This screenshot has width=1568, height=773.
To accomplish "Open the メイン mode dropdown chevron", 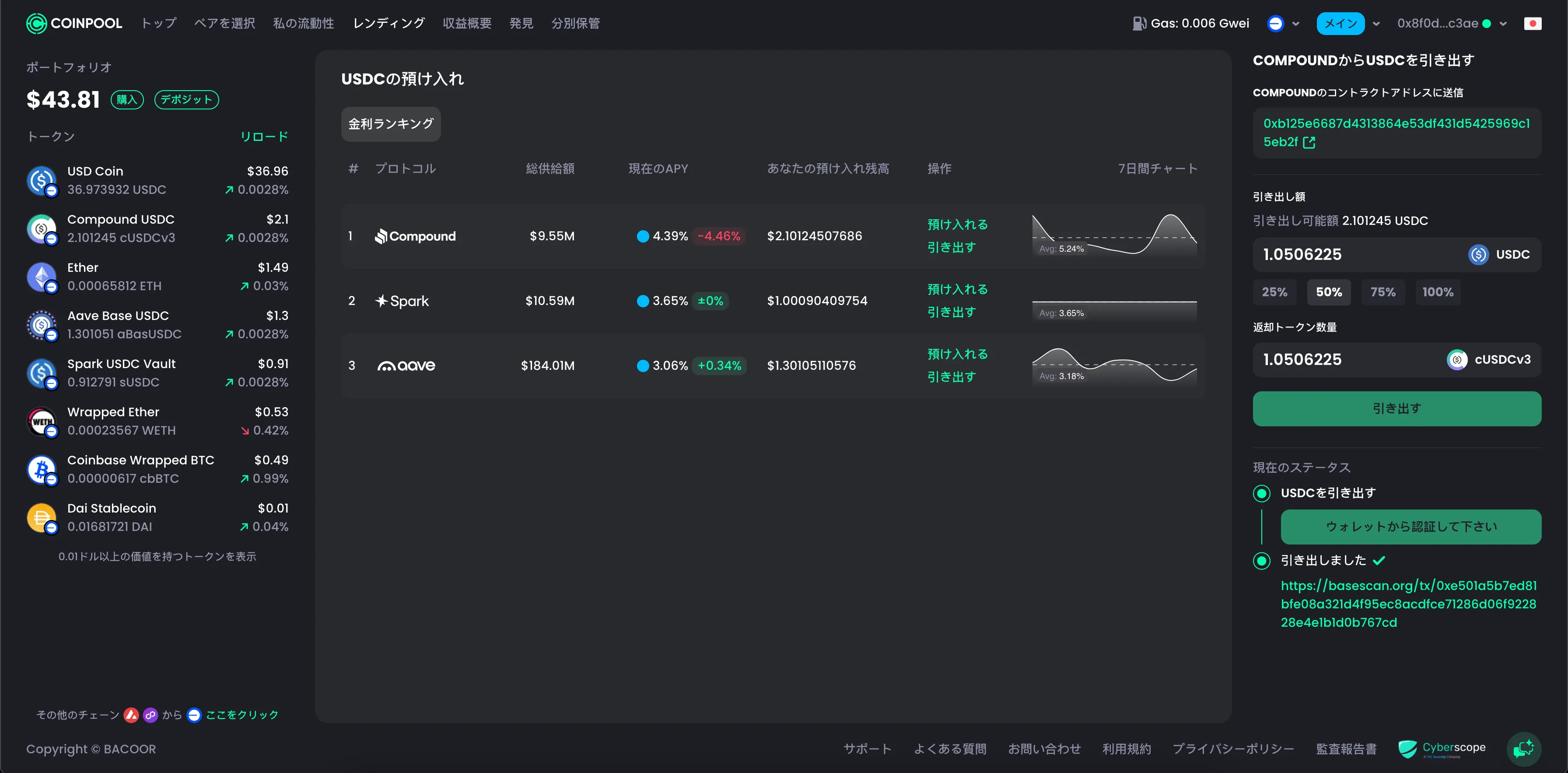I will click(1375, 25).
